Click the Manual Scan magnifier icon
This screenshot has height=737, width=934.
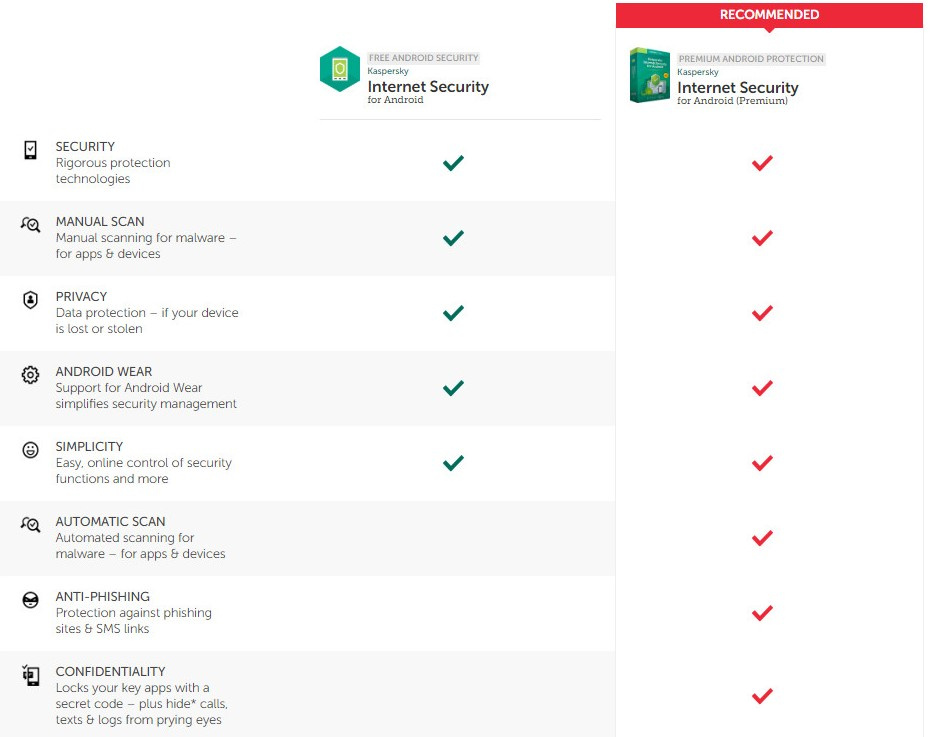tap(31, 225)
